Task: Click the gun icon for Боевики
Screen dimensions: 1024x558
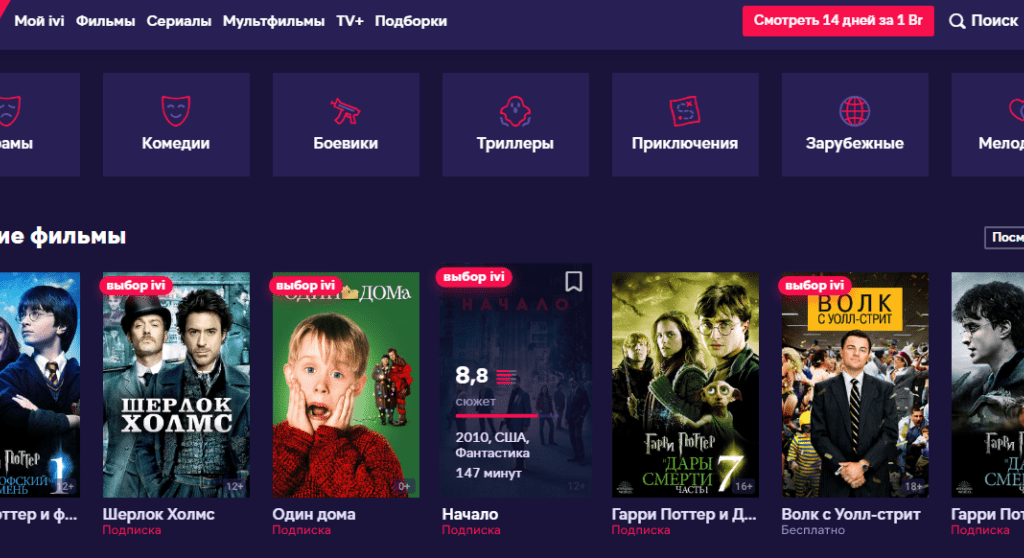Action: click(x=345, y=111)
